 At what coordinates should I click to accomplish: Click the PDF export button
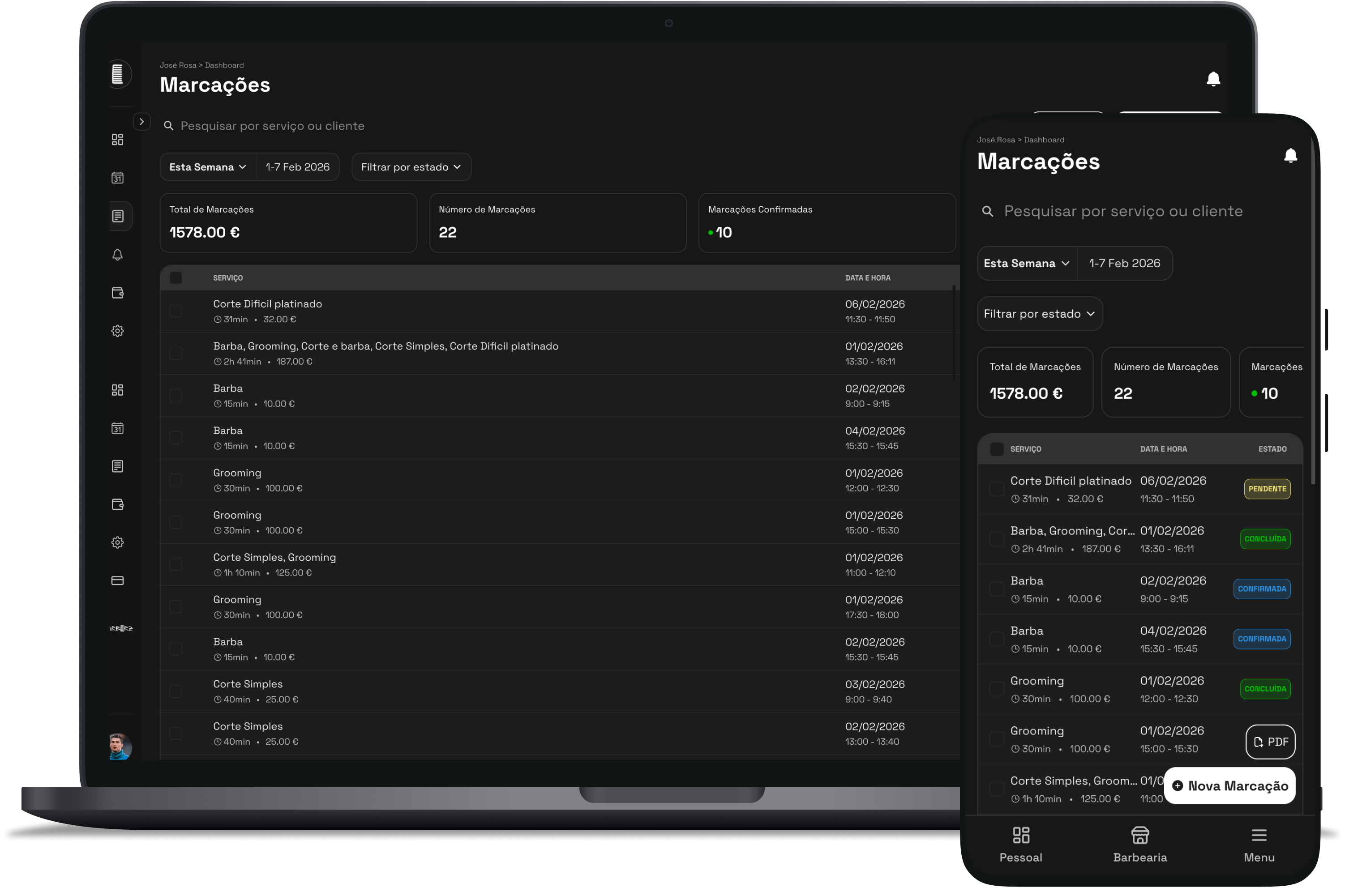1270,742
